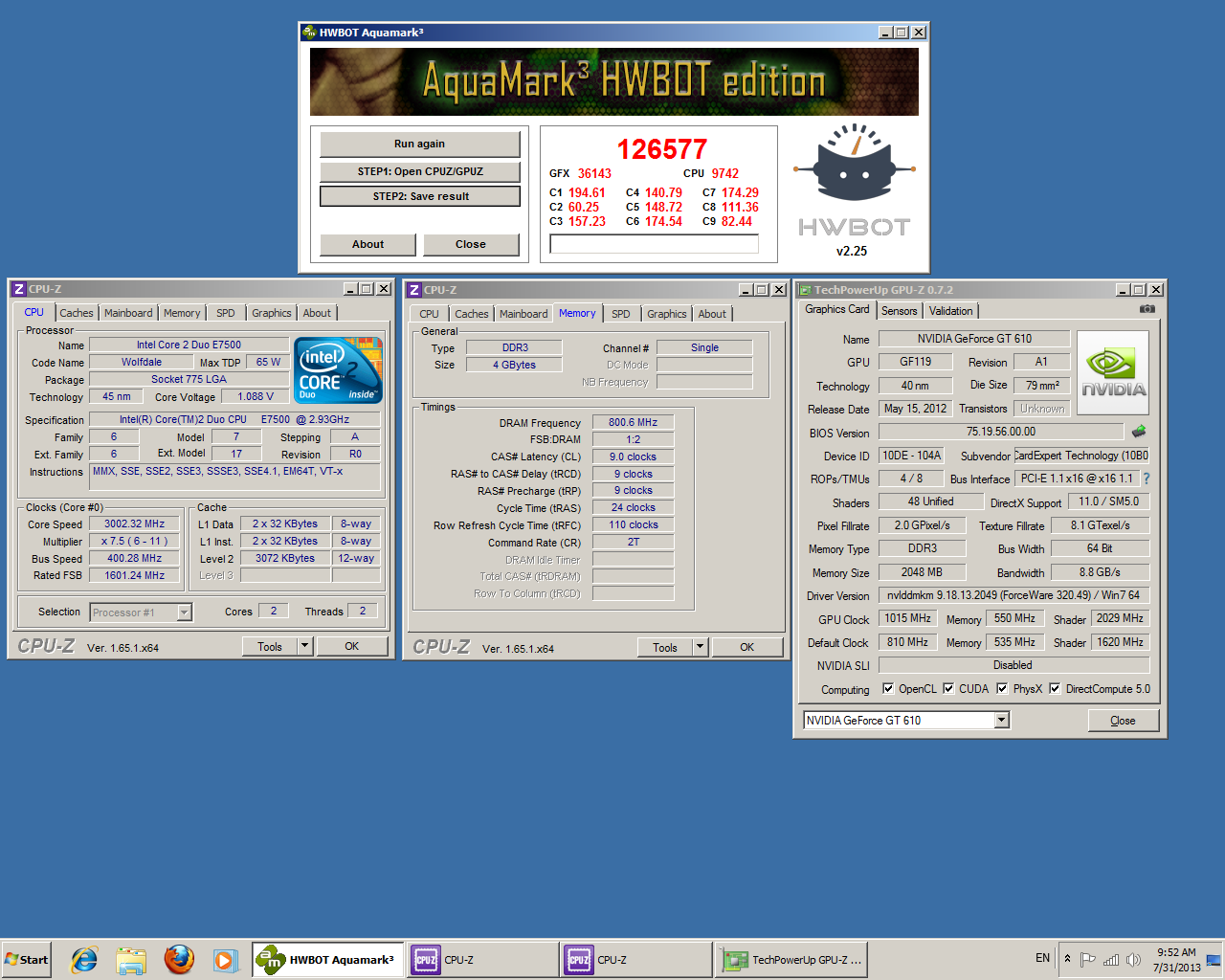Open About tab in left CPU-Z window
Screen dimensions: 1225x980
pos(317,313)
